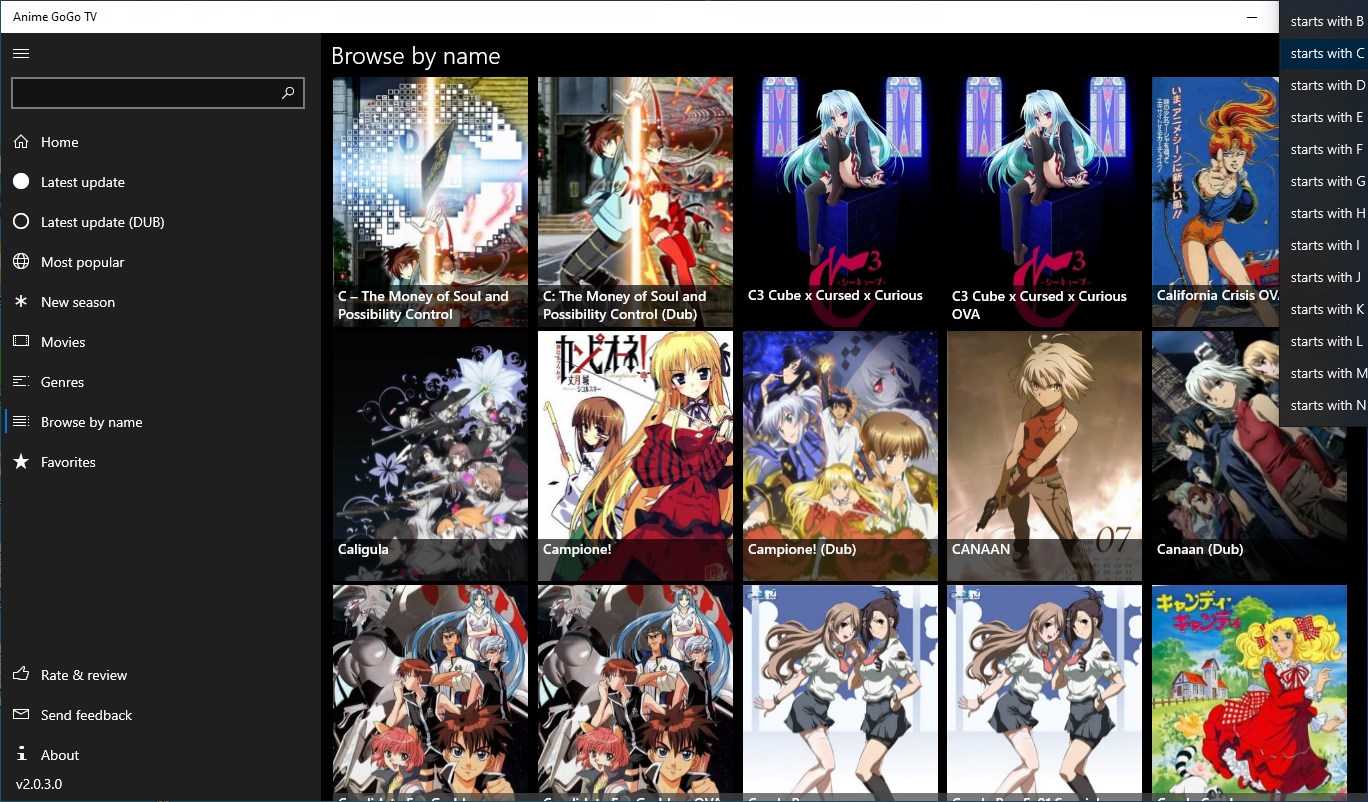
Task: Choose 'starts with M' filter
Action: (x=1324, y=373)
